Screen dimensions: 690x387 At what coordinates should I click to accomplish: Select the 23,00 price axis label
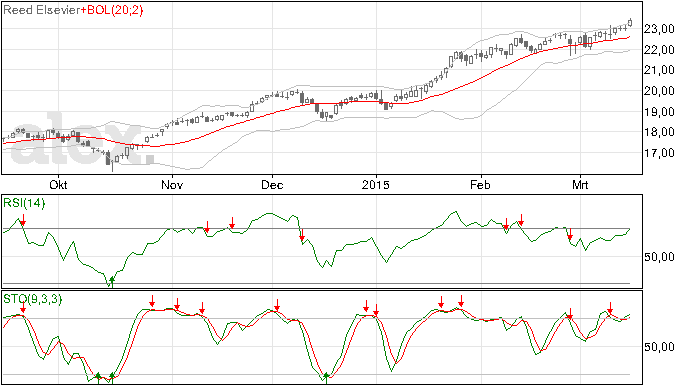click(x=659, y=29)
